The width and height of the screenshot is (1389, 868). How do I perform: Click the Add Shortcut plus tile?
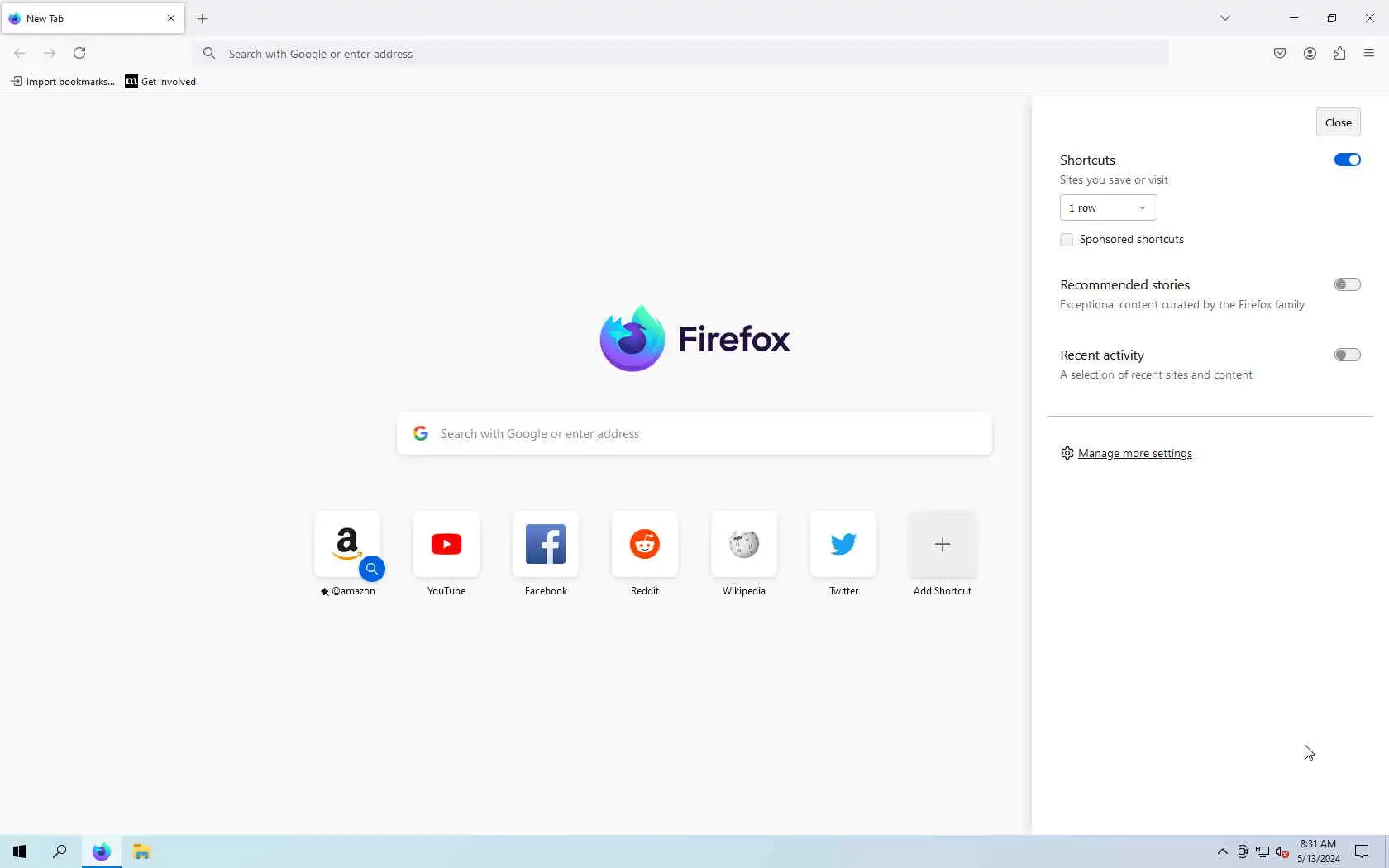tap(943, 544)
